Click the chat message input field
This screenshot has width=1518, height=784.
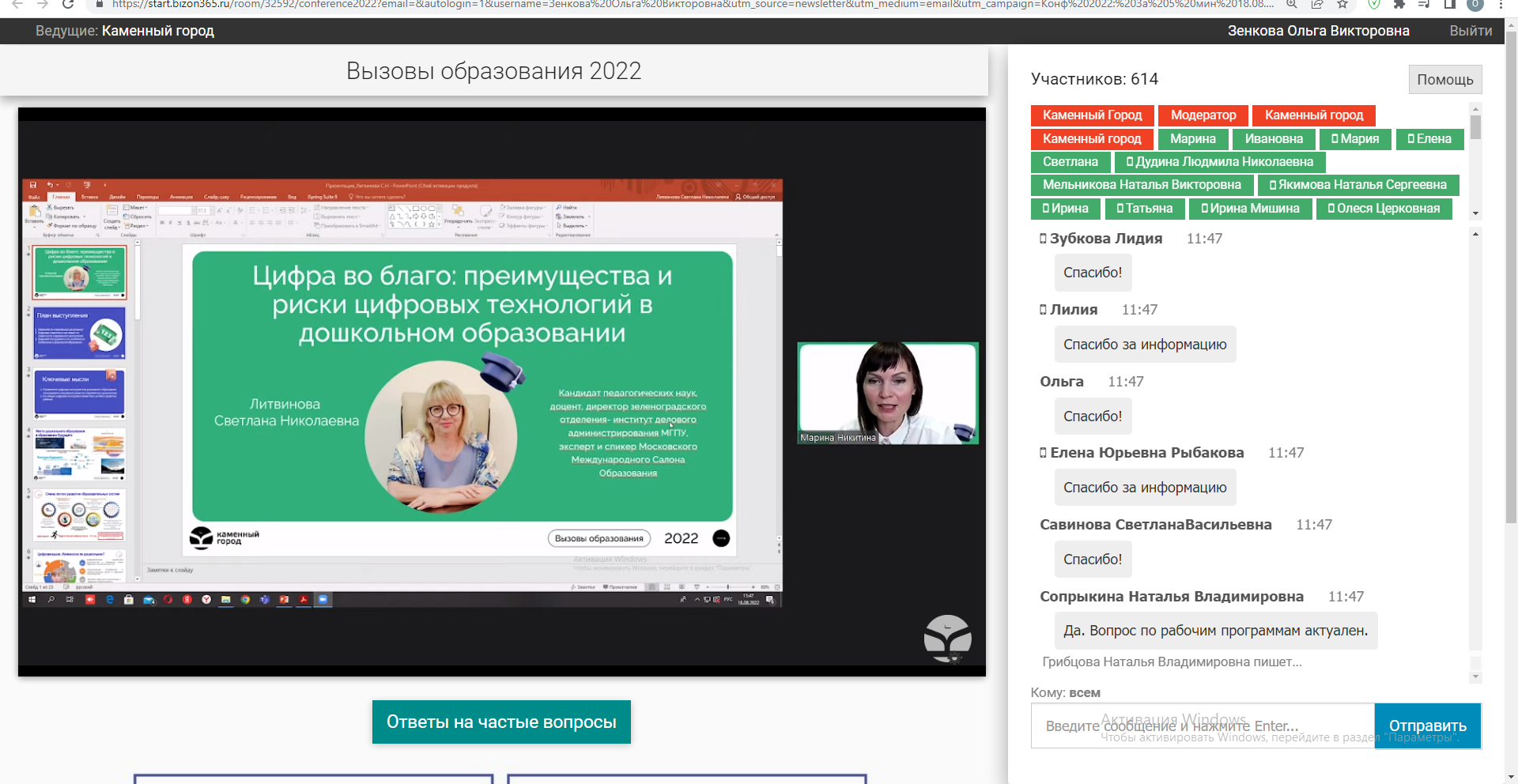coord(1202,726)
